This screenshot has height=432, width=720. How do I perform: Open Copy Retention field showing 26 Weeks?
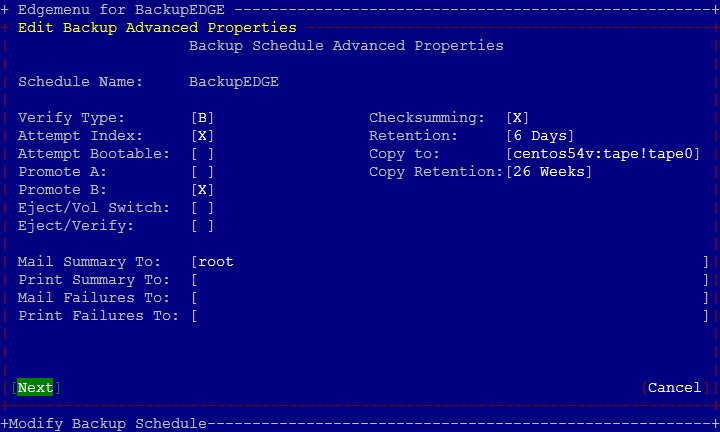549,172
